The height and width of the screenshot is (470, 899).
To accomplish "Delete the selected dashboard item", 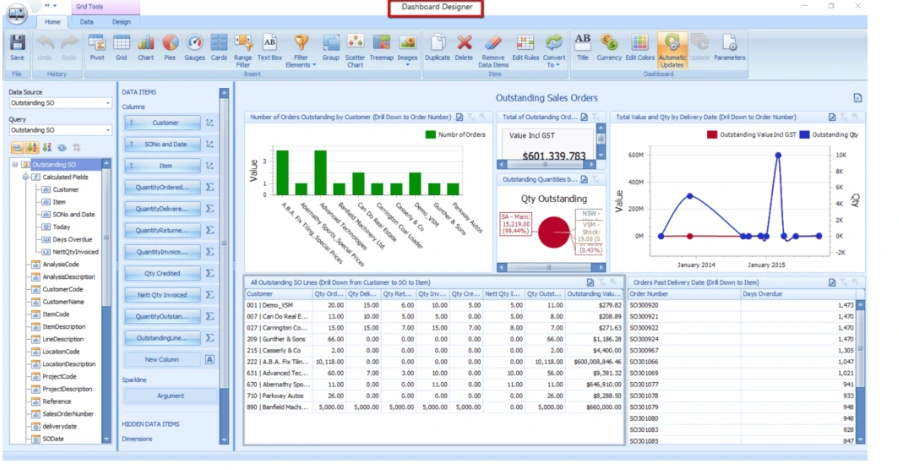I will click(464, 47).
